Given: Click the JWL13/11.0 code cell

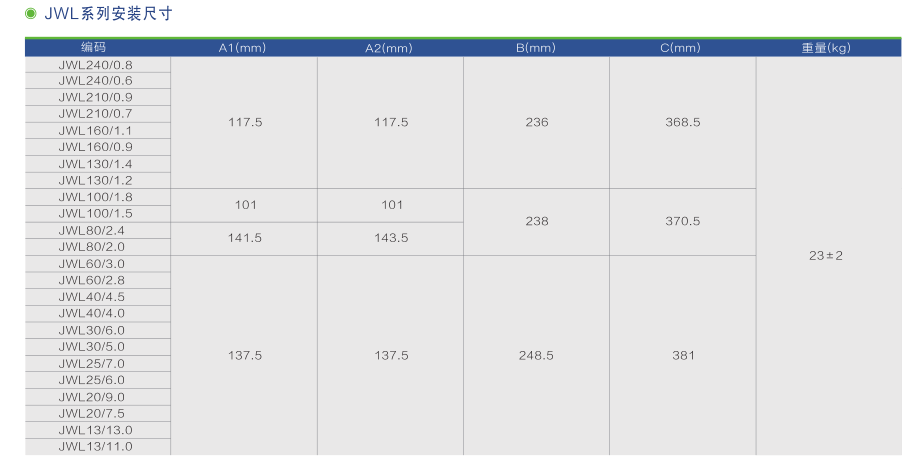Looking at the screenshot, I should (95, 447).
